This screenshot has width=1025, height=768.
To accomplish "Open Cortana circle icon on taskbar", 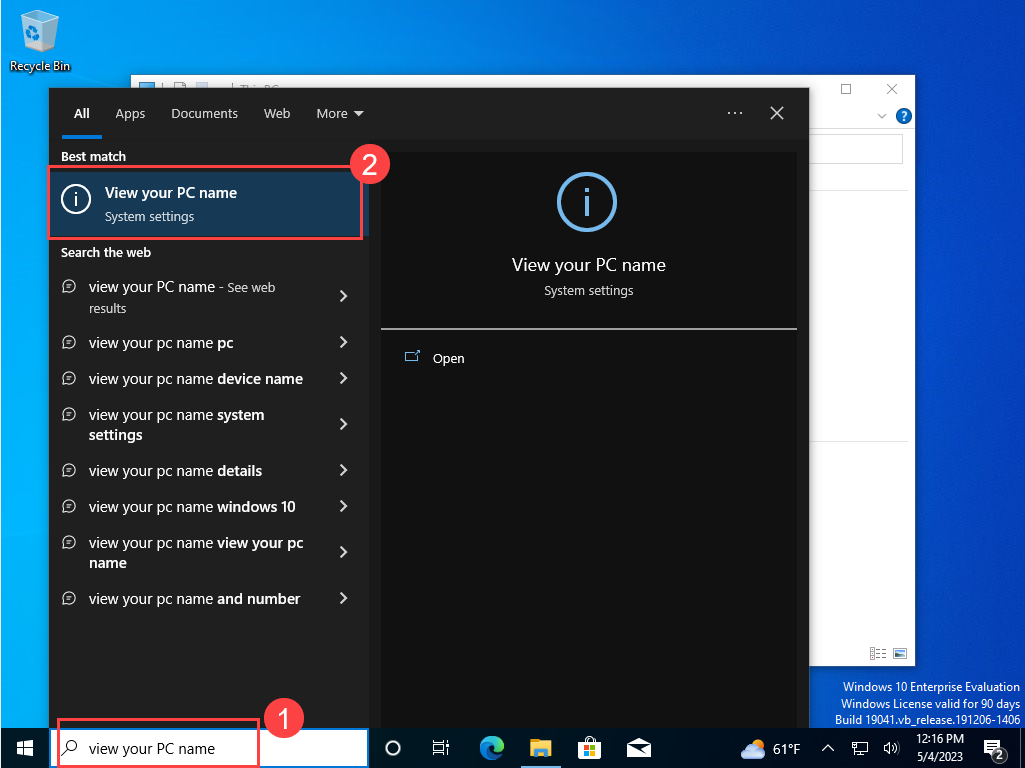I will [393, 748].
